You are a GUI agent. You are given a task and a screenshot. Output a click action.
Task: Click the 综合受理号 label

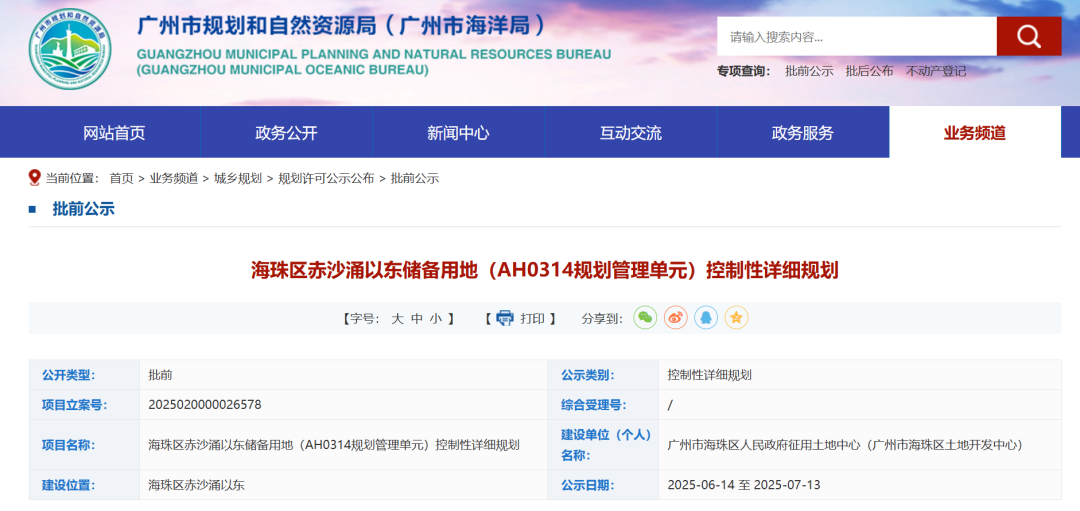click(594, 404)
